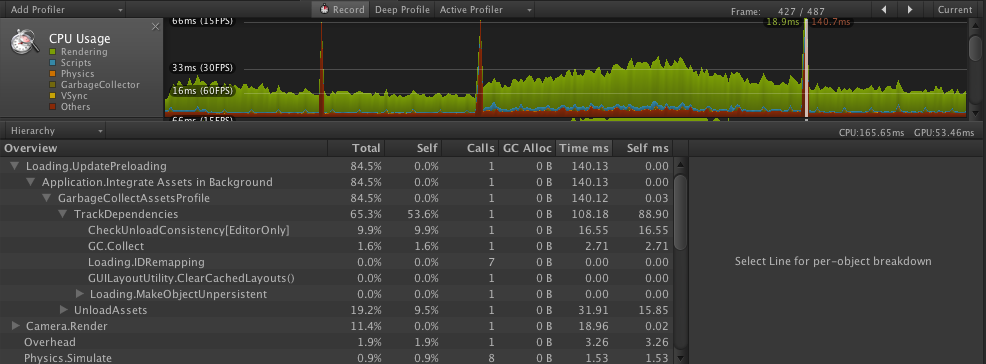Screen dimensions: 986x364
Task: Click the 31.91 time value for UnloadAssets
Action: pyautogui.click(x=594, y=310)
